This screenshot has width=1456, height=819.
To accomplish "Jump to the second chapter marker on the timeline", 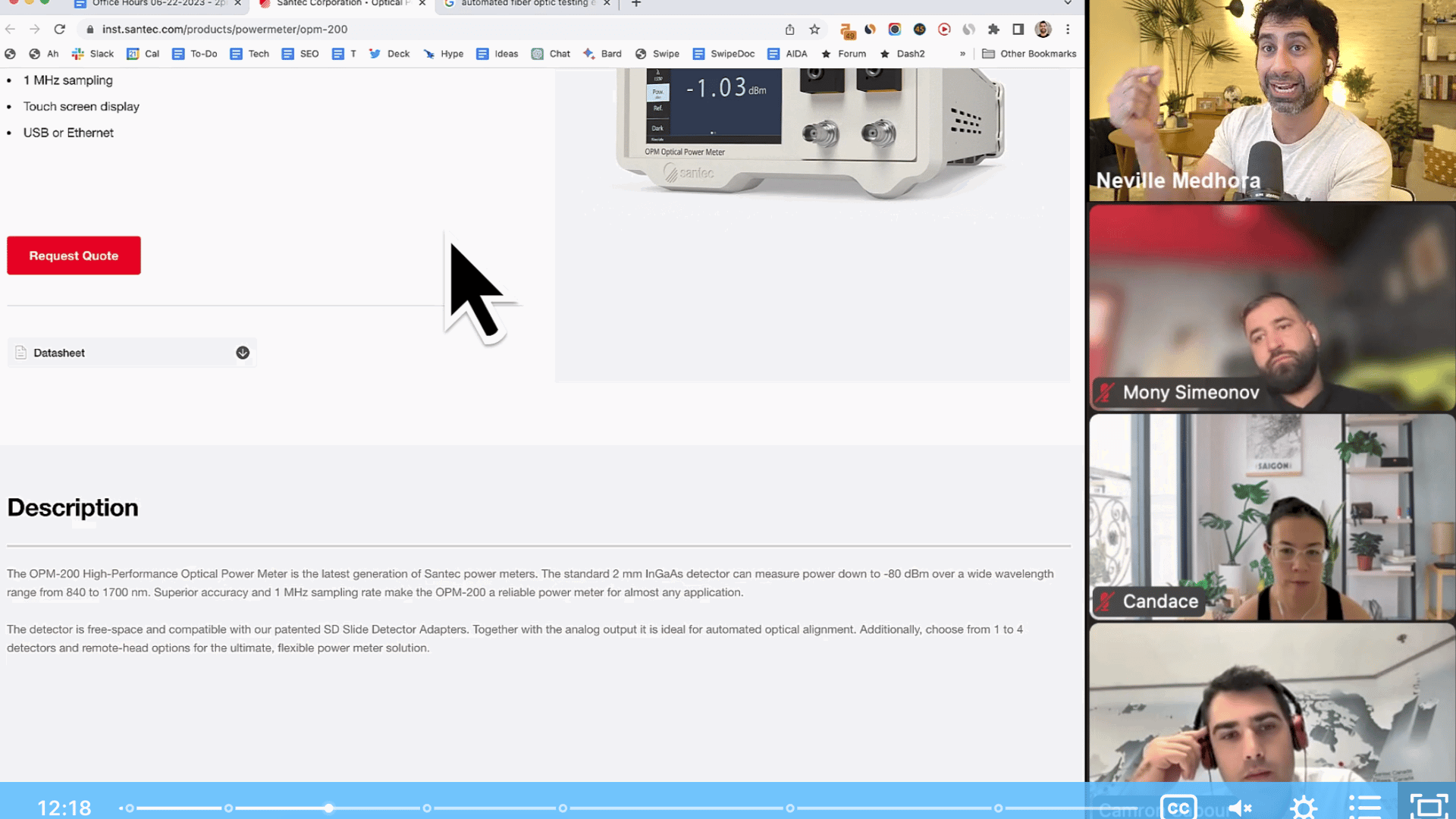I will pyautogui.click(x=228, y=808).
